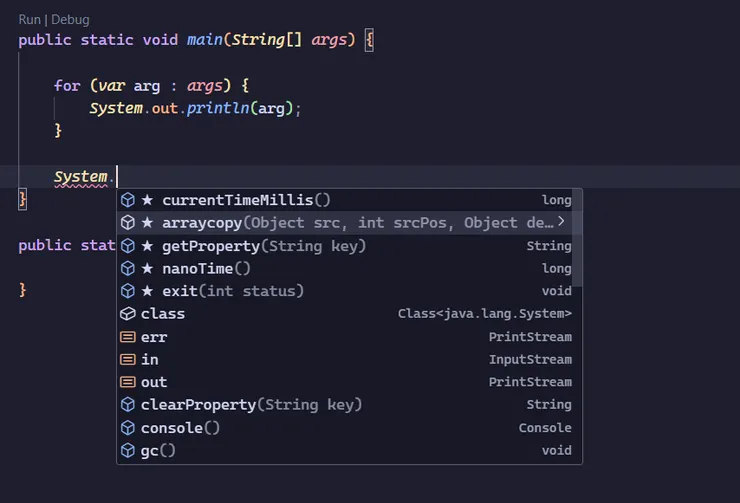
Task: Click the method icon beside currentTimeMillis()
Action: coord(128,200)
